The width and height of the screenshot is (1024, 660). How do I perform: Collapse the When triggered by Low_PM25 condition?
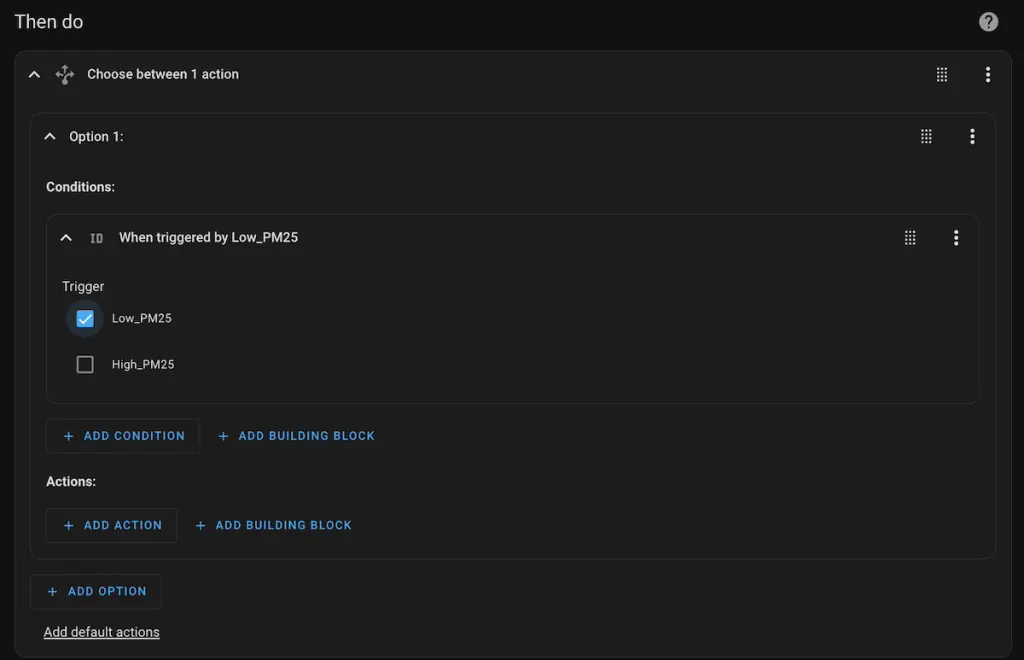(x=66, y=238)
